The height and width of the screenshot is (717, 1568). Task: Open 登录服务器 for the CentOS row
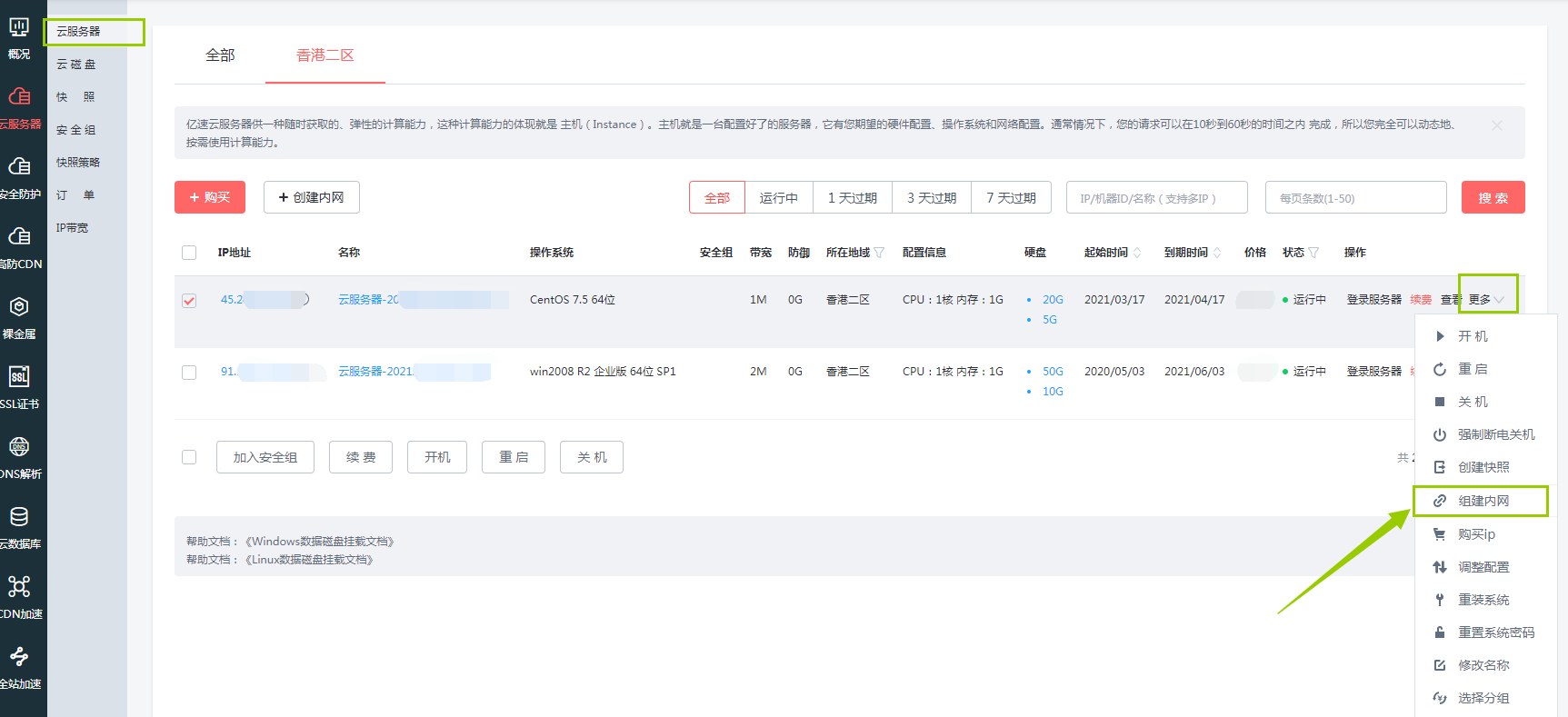1374,300
